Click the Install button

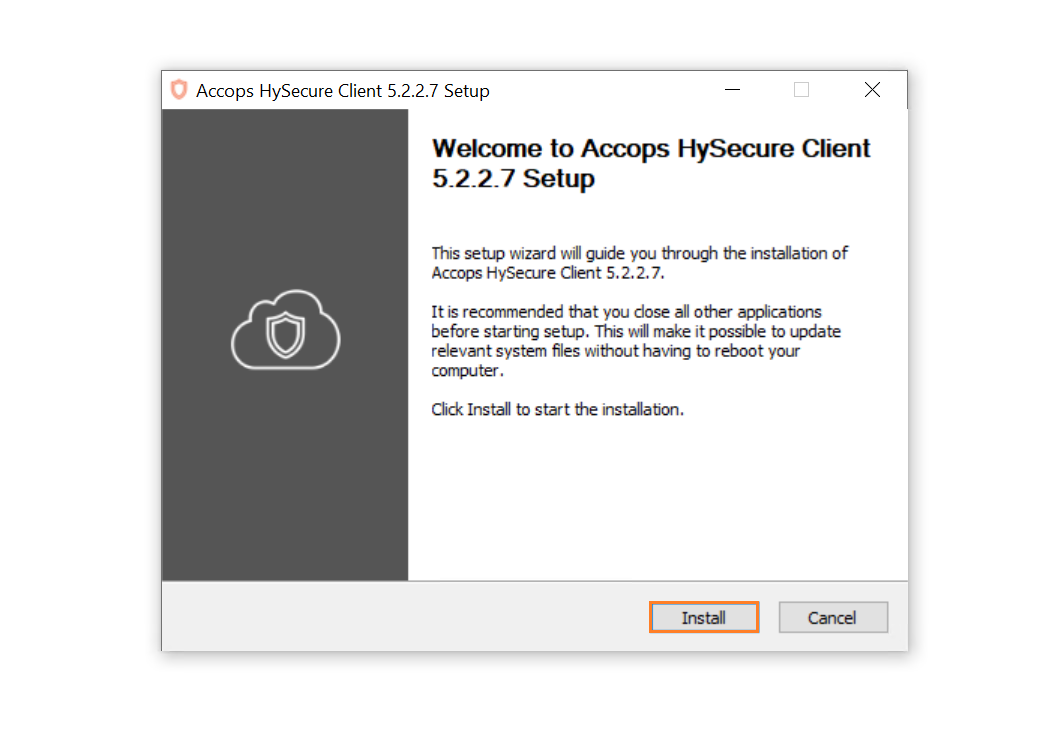point(704,617)
